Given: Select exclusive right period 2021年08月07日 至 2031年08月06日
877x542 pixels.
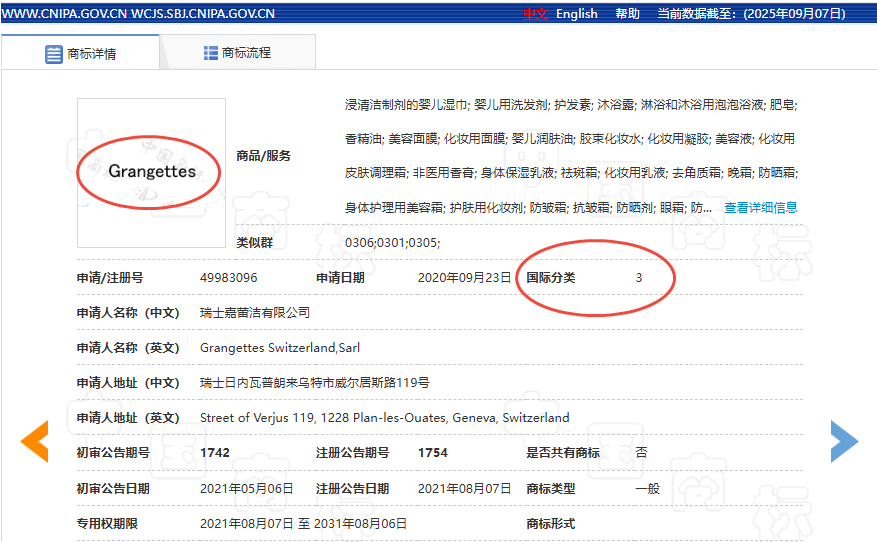Looking at the screenshot, I should pos(303,524).
